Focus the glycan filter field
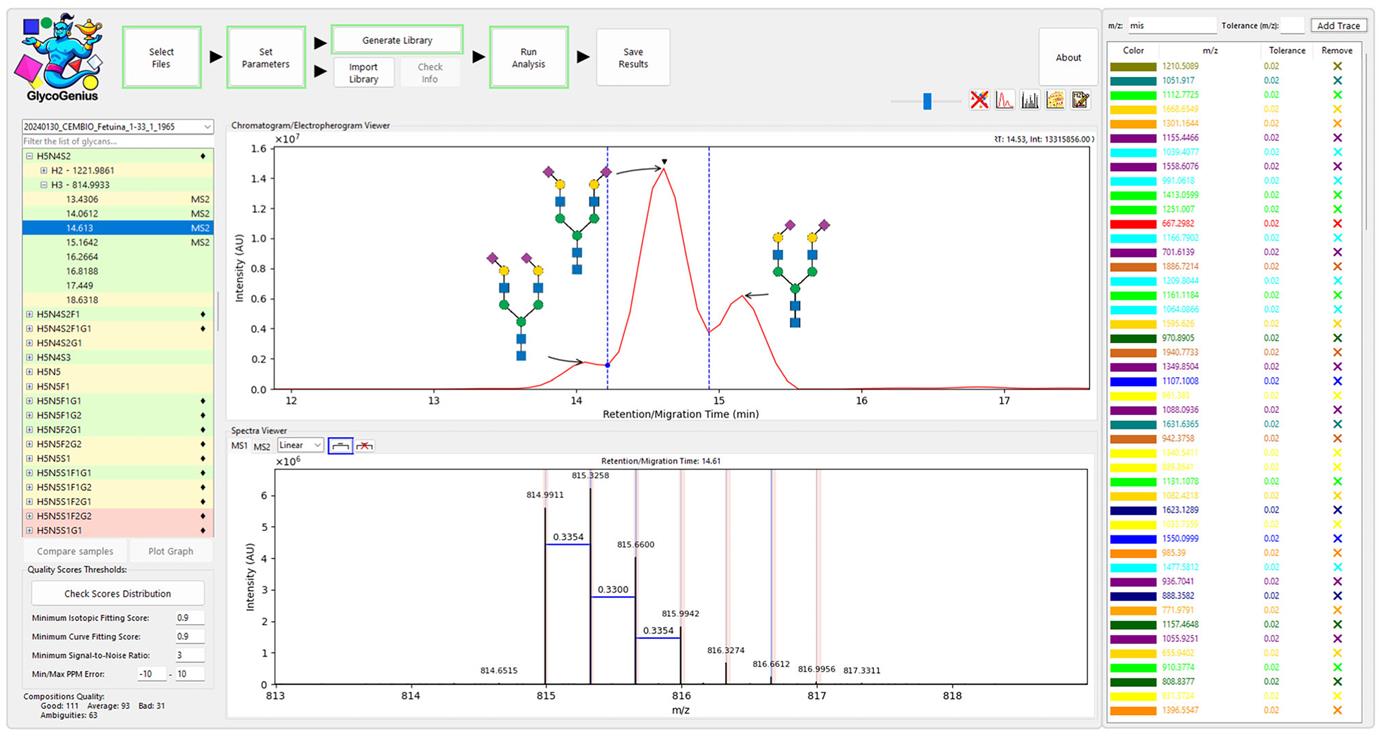The image size is (1383, 739). [118, 141]
